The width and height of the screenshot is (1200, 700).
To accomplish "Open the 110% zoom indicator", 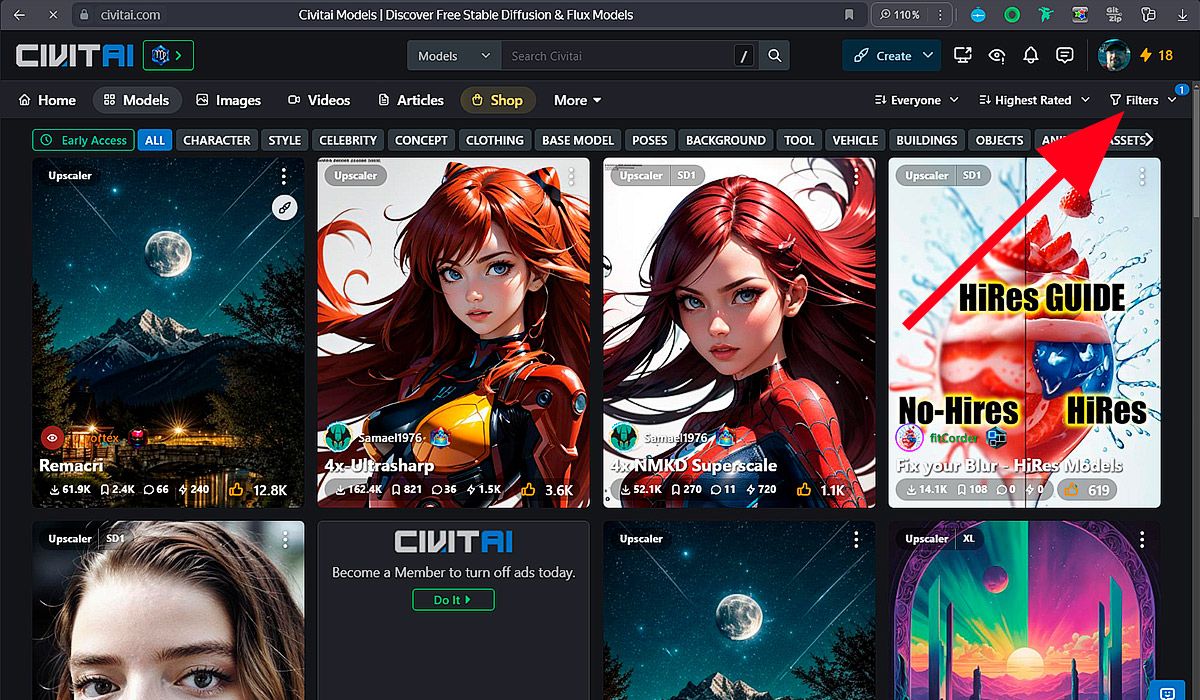I will [899, 15].
